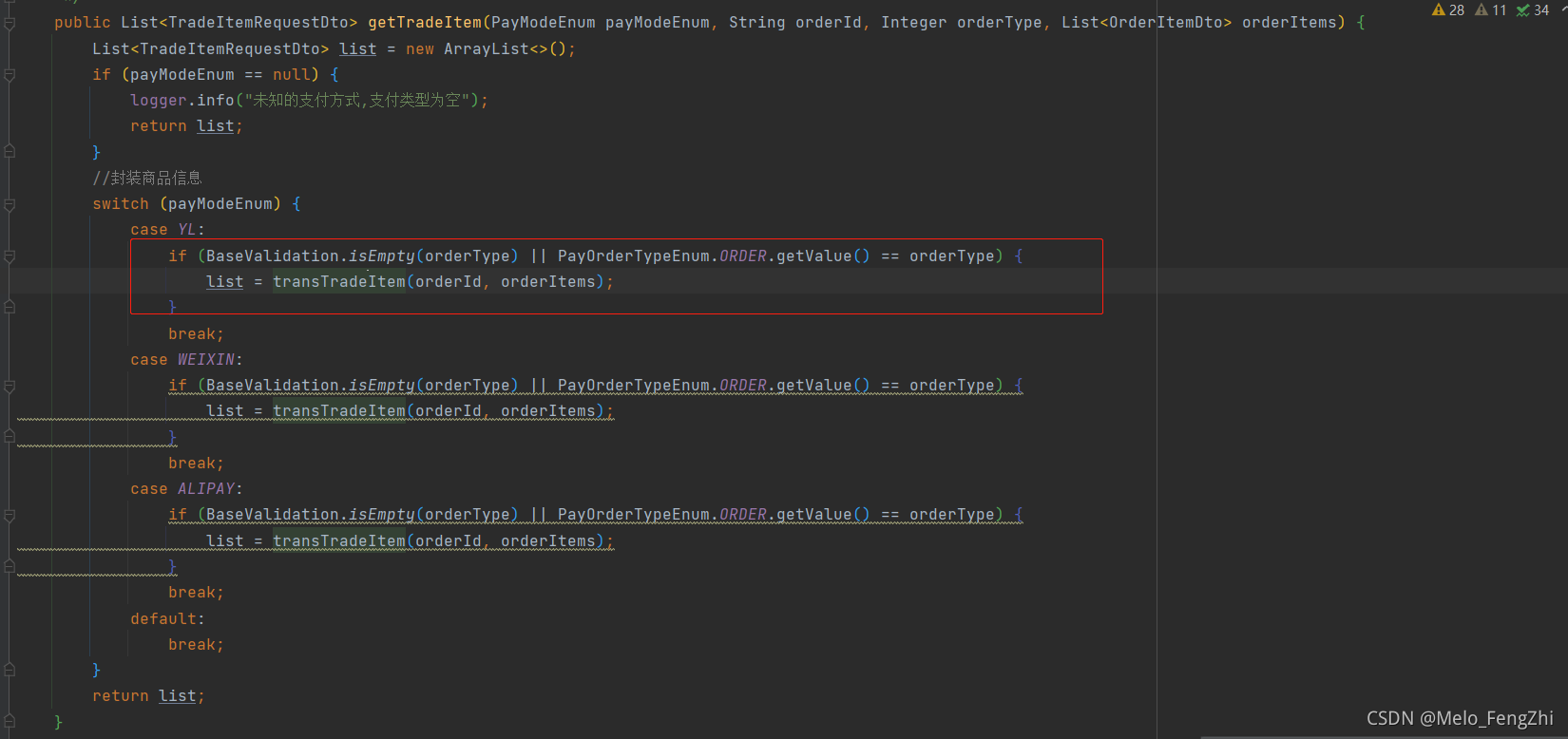This screenshot has width=1568, height=739.
Task: Click the green typo checkmark icon showing 34
Action: [x=1533, y=10]
